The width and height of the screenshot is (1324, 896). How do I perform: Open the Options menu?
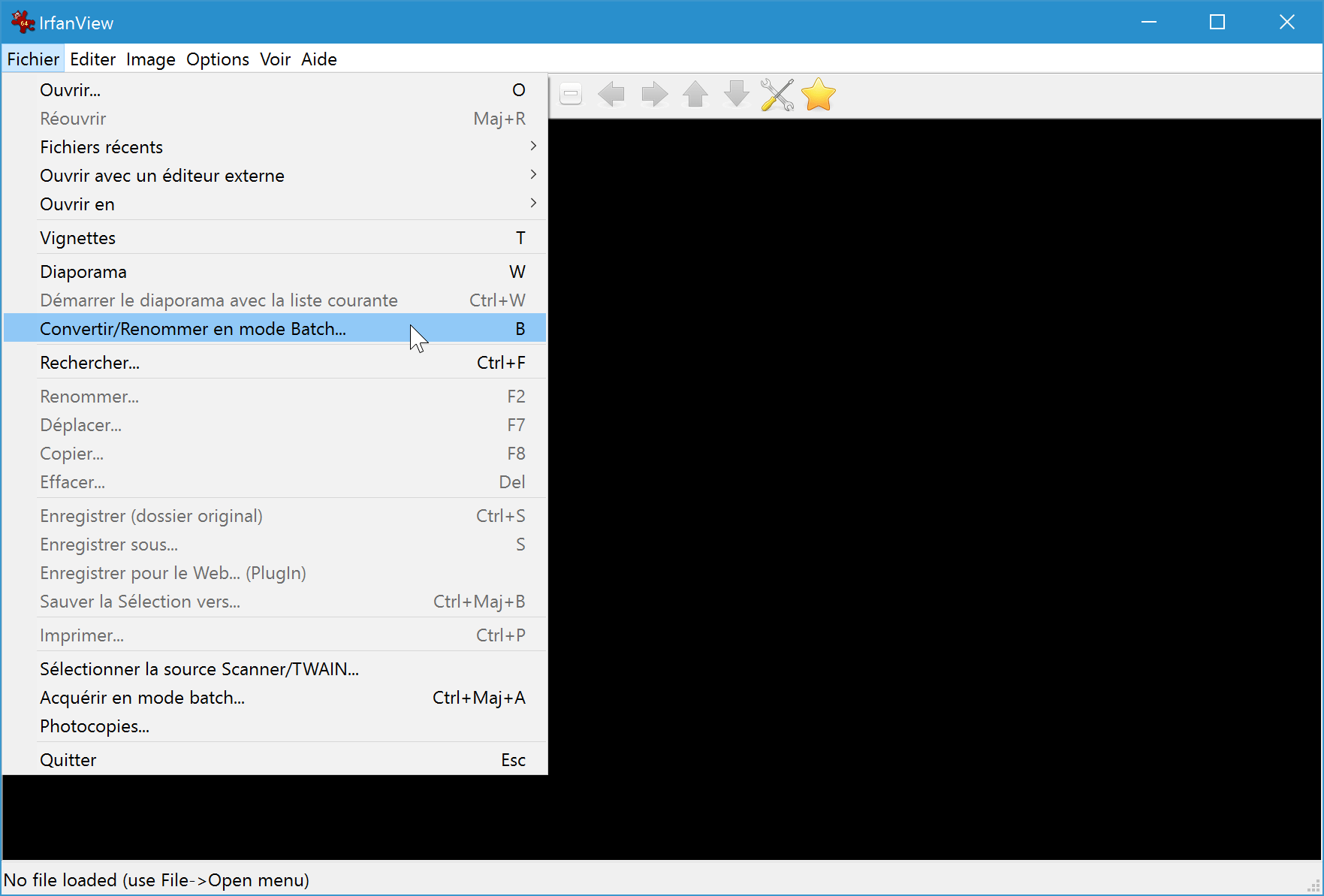218,59
